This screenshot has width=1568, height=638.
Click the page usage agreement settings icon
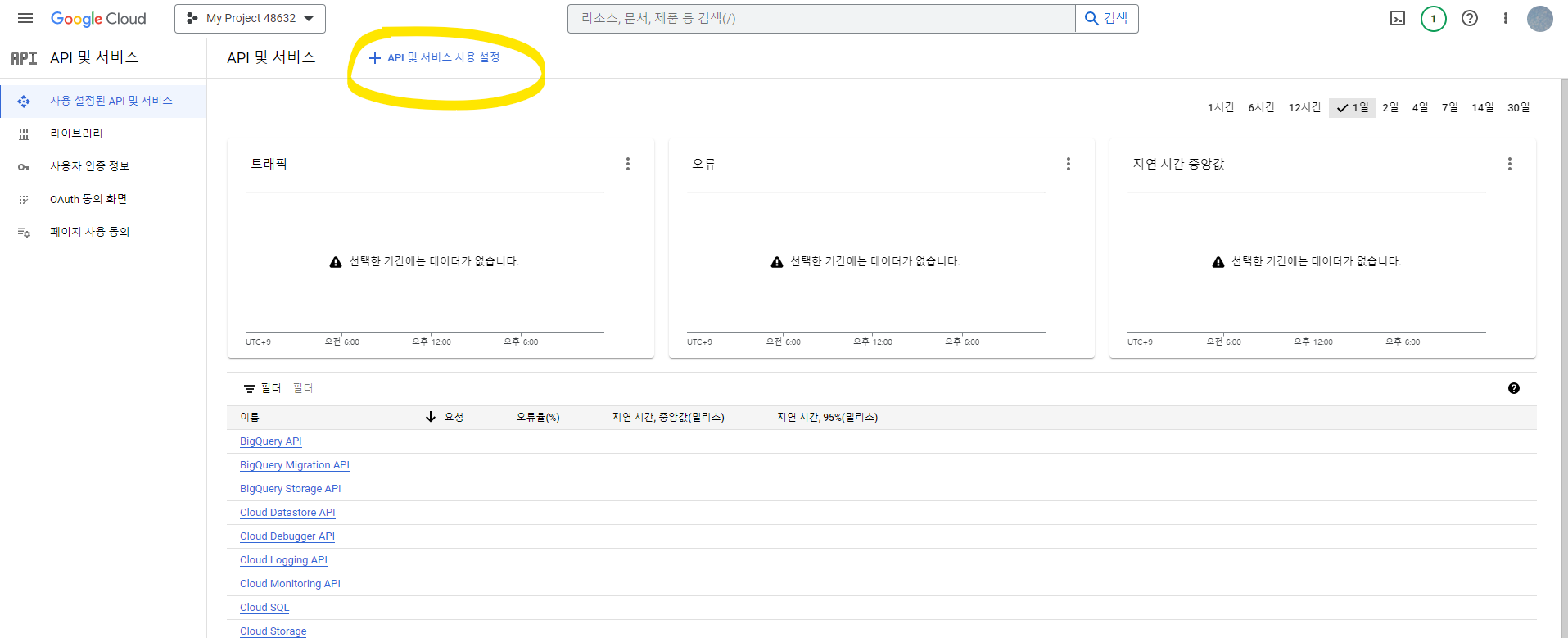[x=24, y=233]
